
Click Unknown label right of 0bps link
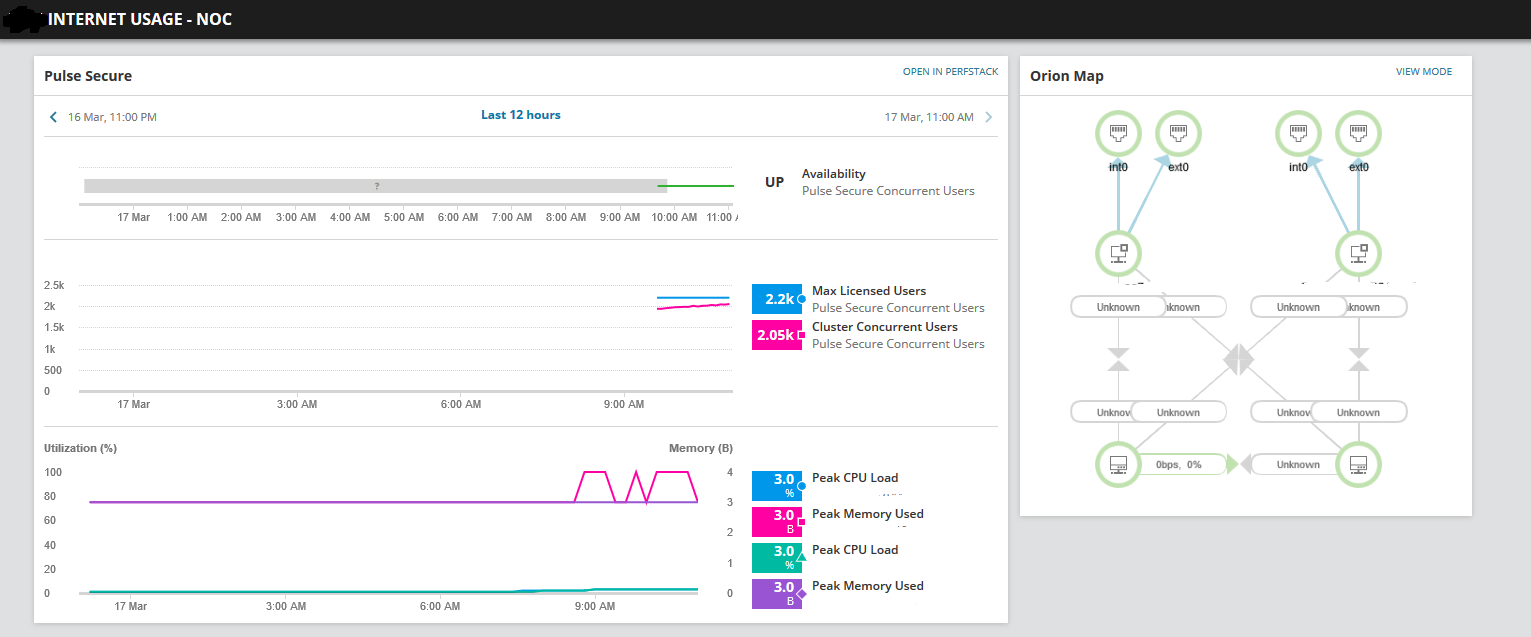pos(1298,465)
